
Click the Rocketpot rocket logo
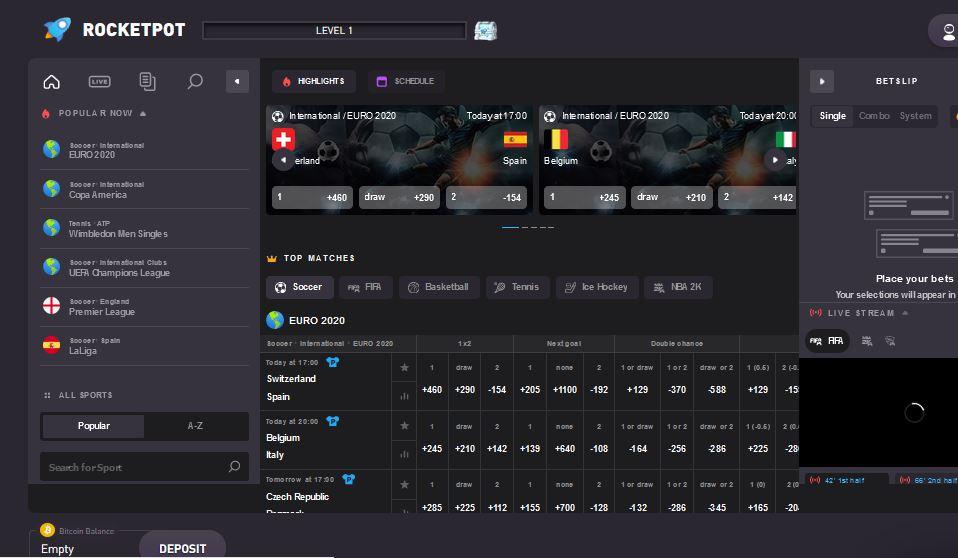57,29
